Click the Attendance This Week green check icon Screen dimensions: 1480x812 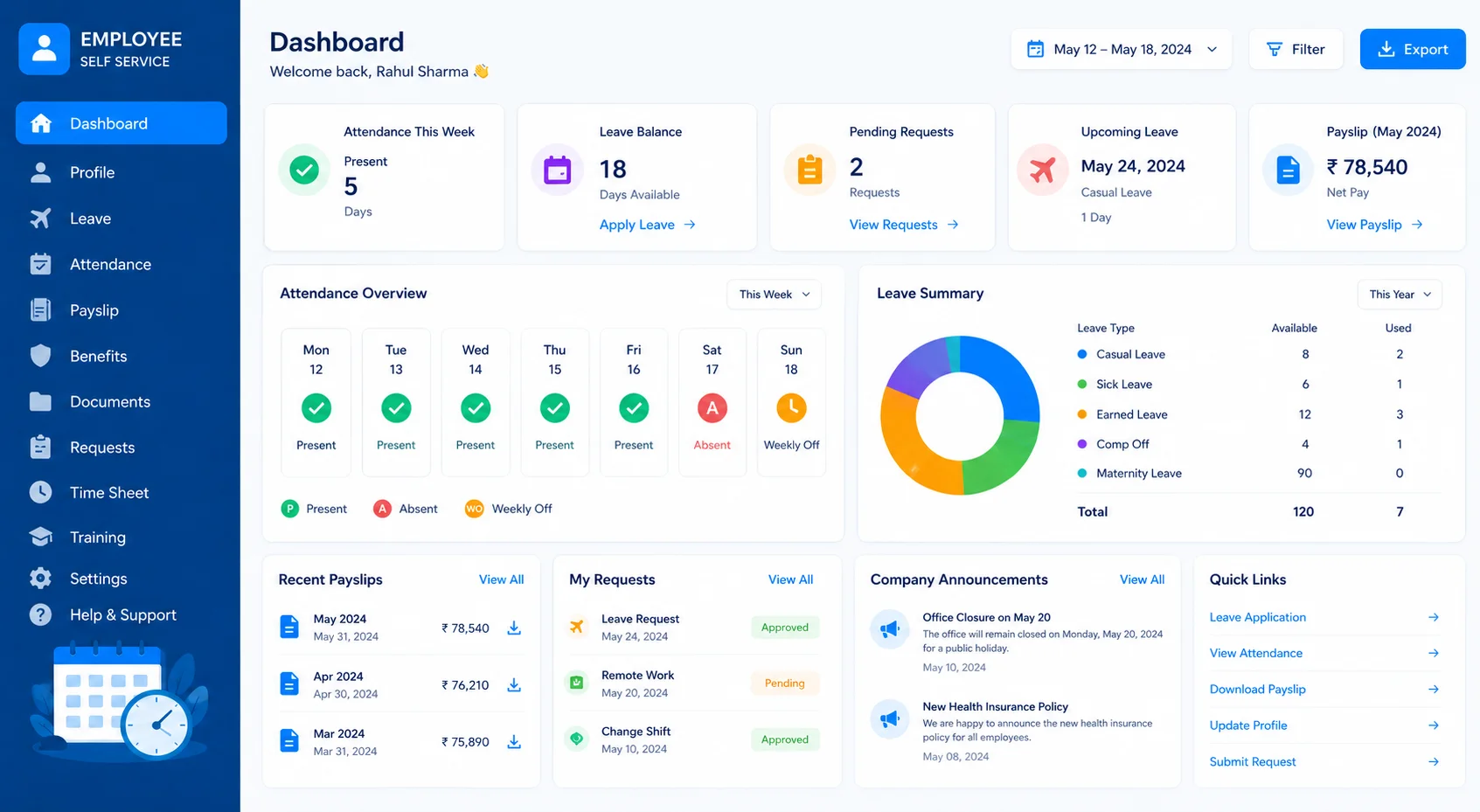(x=304, y=170)
